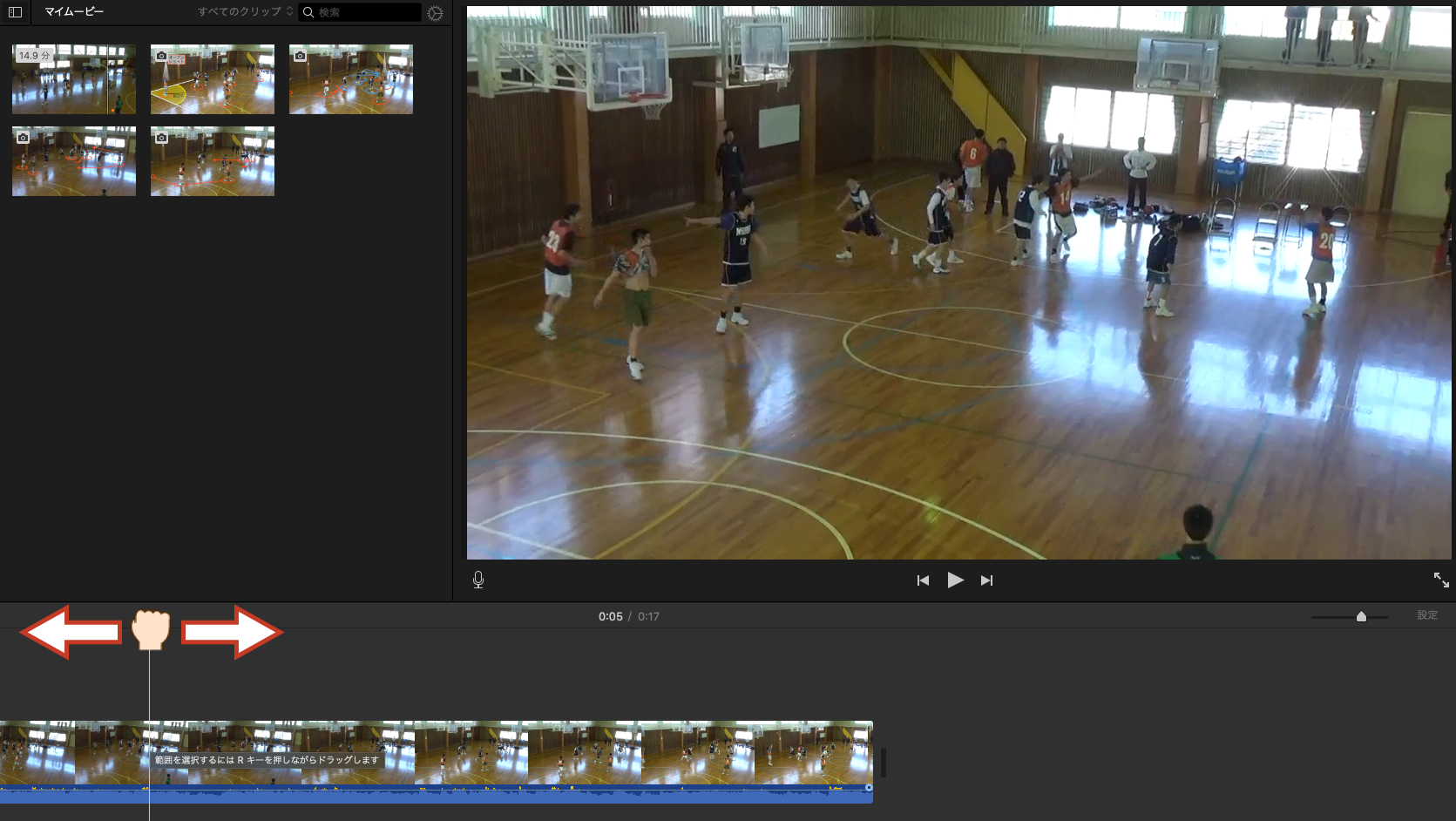Select the 14.9 分 video clip thumbnail
Viewport: 1456px width, 821px height.
tap(74, 79)
